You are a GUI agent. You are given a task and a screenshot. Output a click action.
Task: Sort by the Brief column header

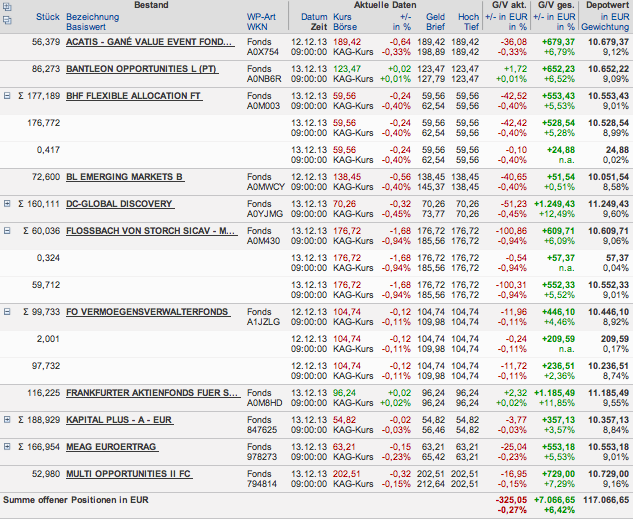(x=435, y=27)
